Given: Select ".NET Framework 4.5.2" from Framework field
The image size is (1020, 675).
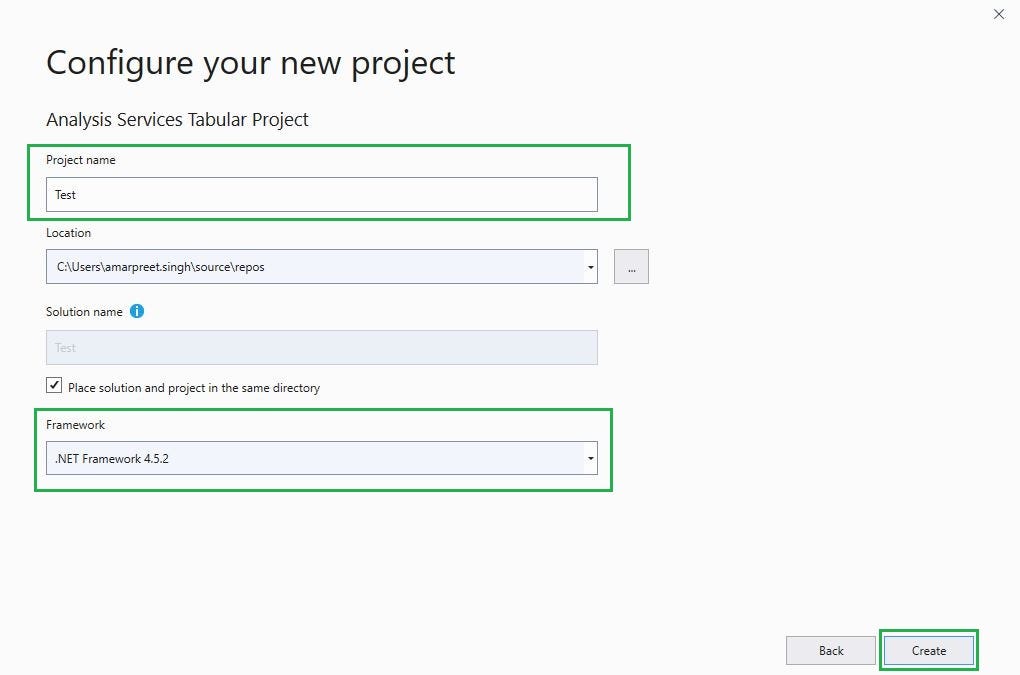Looking at the screenshot, I should [320, 458].
